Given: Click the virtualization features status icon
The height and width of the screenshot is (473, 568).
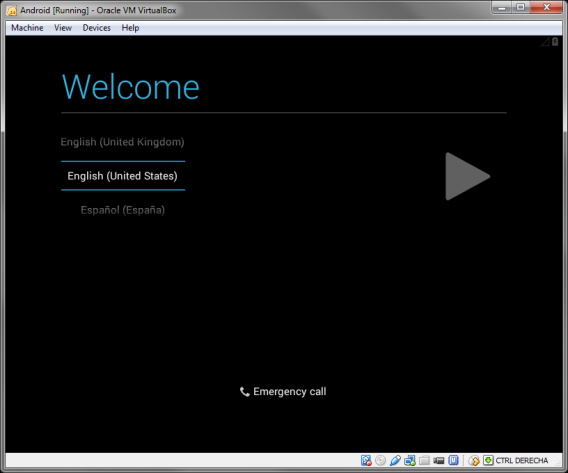Looking at the screenshot, I should (454, 460).
